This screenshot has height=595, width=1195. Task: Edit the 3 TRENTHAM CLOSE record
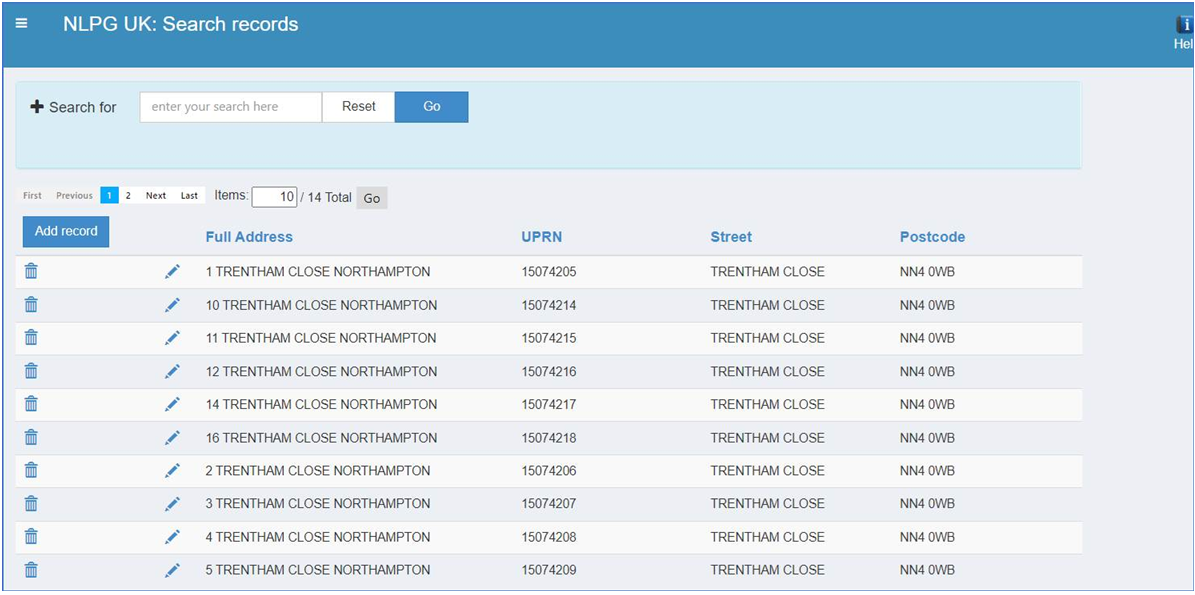pyautogui.click(x=173, y=504)
